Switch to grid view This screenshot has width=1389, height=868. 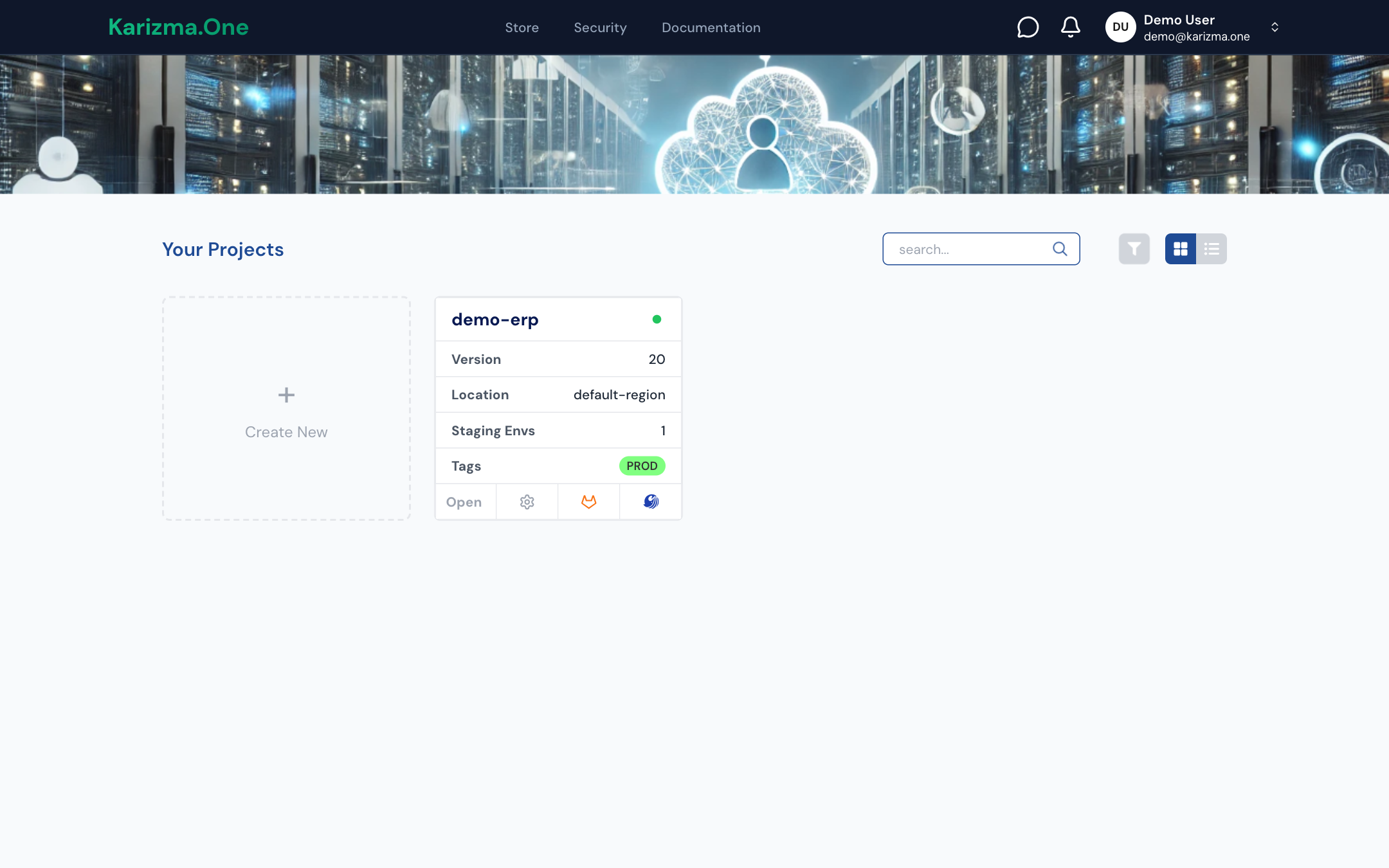point(1181,249)
